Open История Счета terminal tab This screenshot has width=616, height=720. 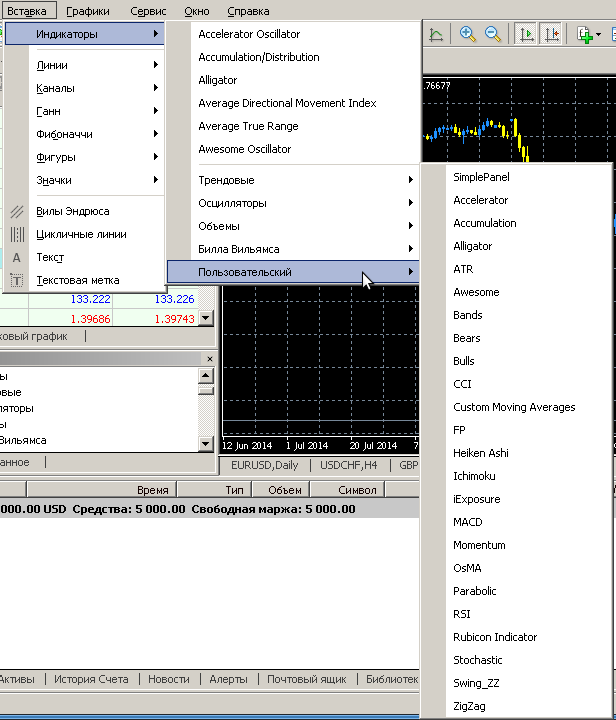point(91,679)
